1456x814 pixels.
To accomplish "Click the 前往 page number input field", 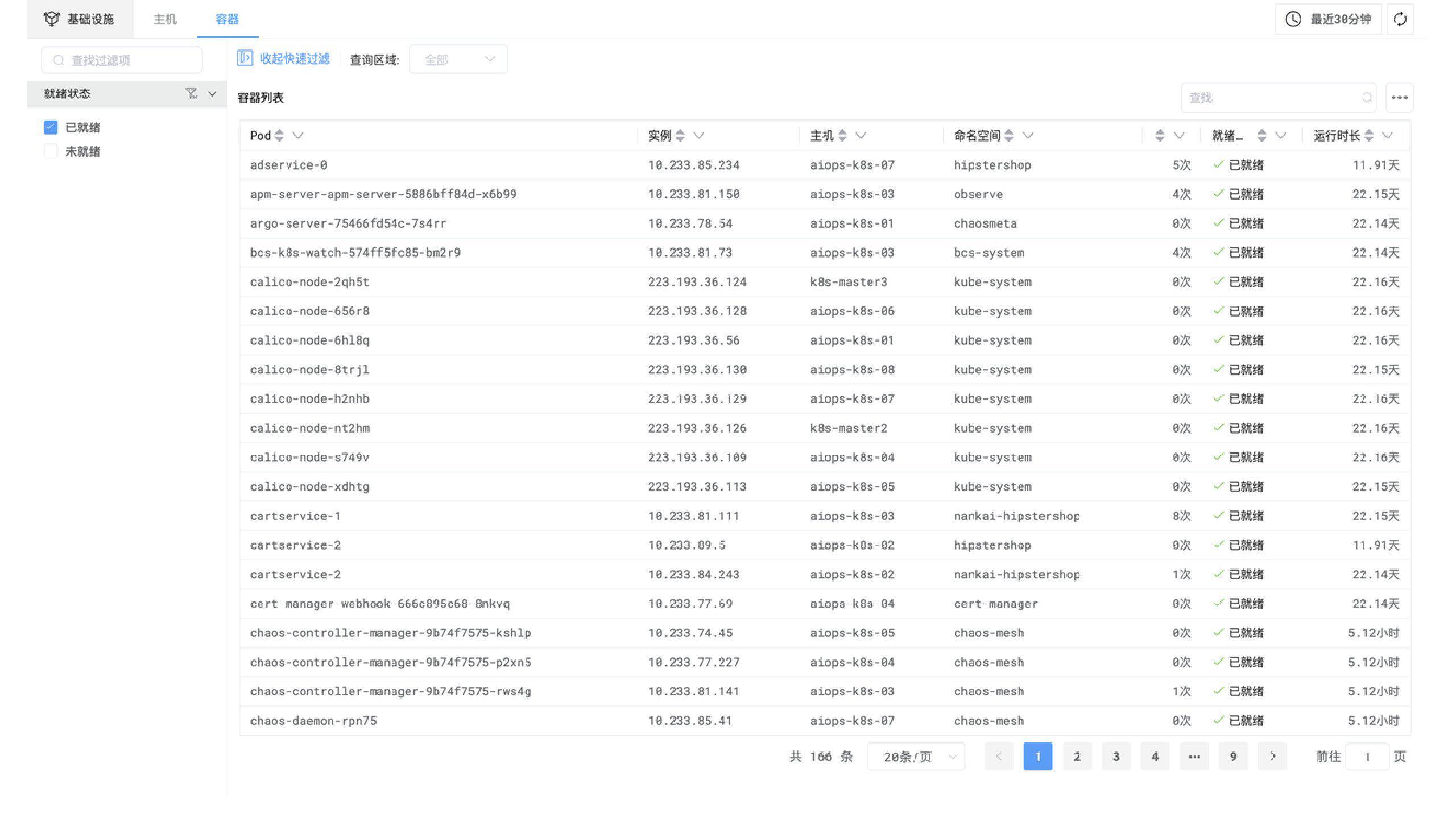I will pyautogui.click(x=1367, y=757).
